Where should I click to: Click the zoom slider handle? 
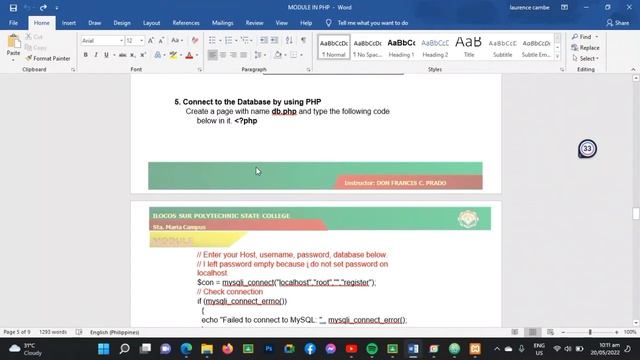[590, 332]
